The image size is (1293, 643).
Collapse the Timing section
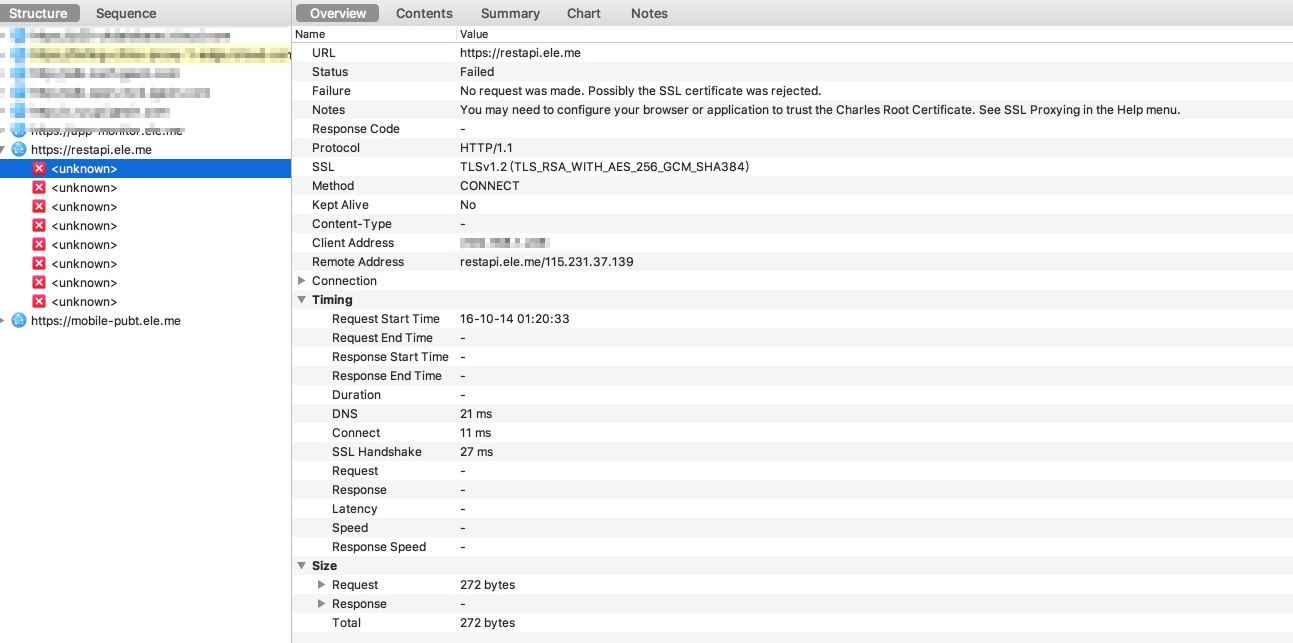tap(302, 300)
